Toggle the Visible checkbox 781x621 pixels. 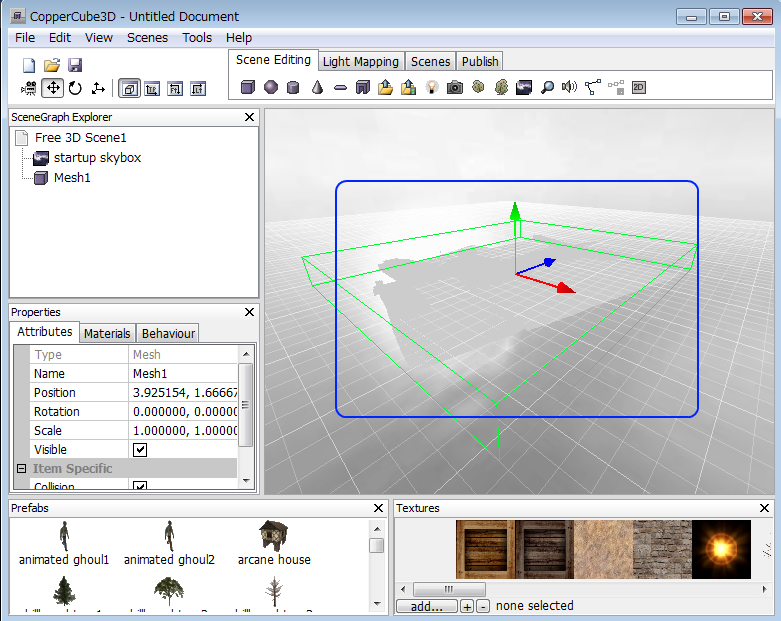pyautogui.click(x=140, y=450)
